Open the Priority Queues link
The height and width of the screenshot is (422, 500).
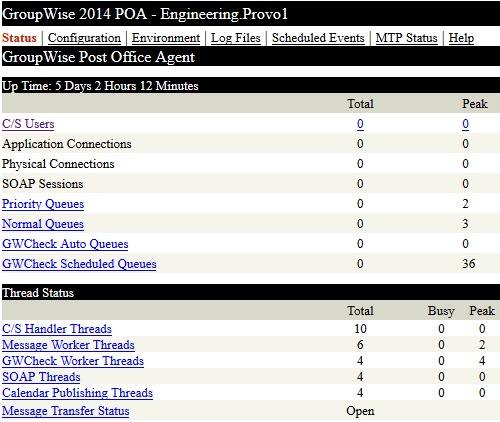pyautogui.click(x=43, y=204)
